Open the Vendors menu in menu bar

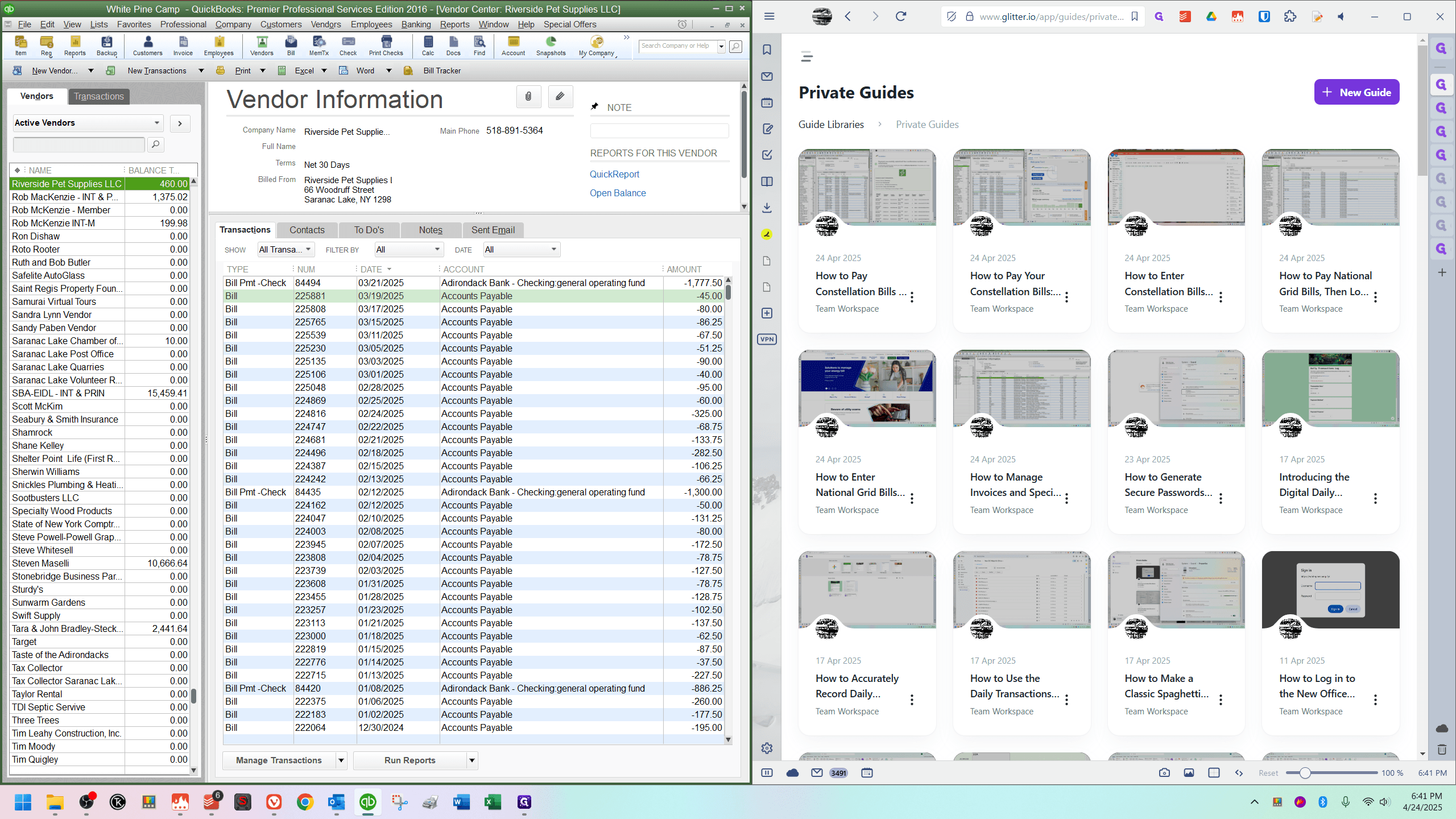pyautogui.click(x=326, y=24)
